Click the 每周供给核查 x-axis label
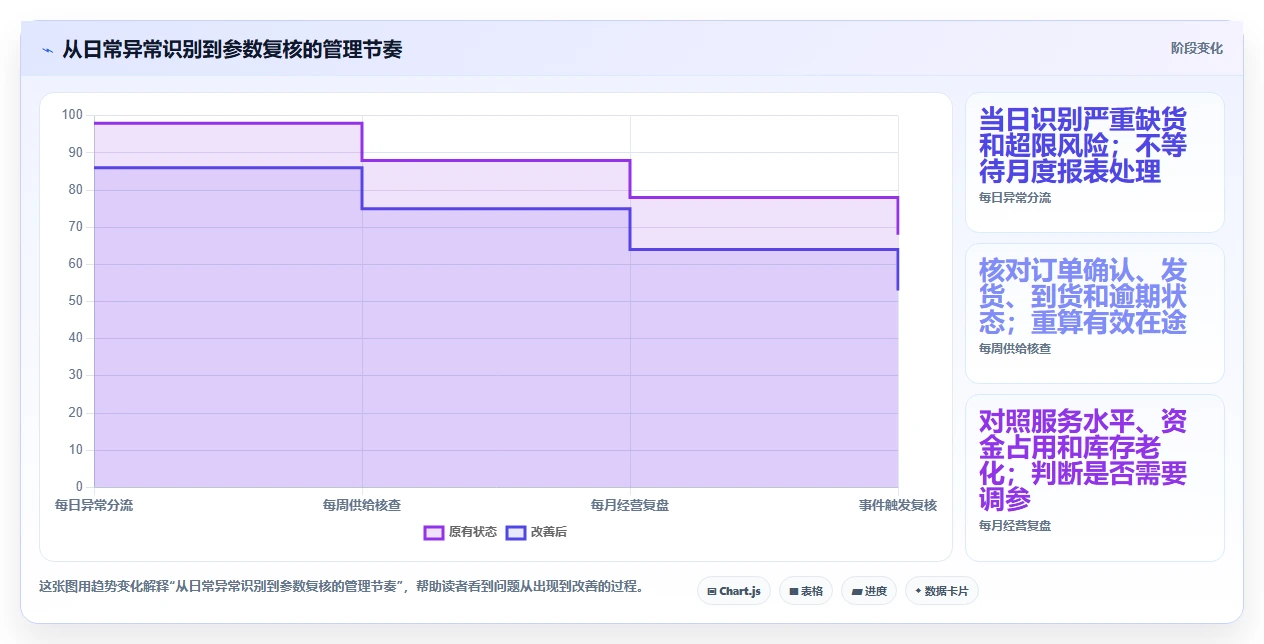 click(362, 506)
